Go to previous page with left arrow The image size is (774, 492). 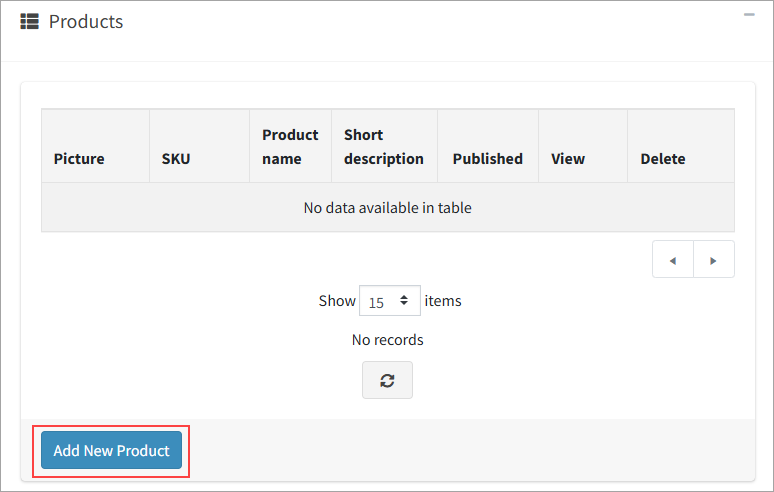click(x=673, y=260)
